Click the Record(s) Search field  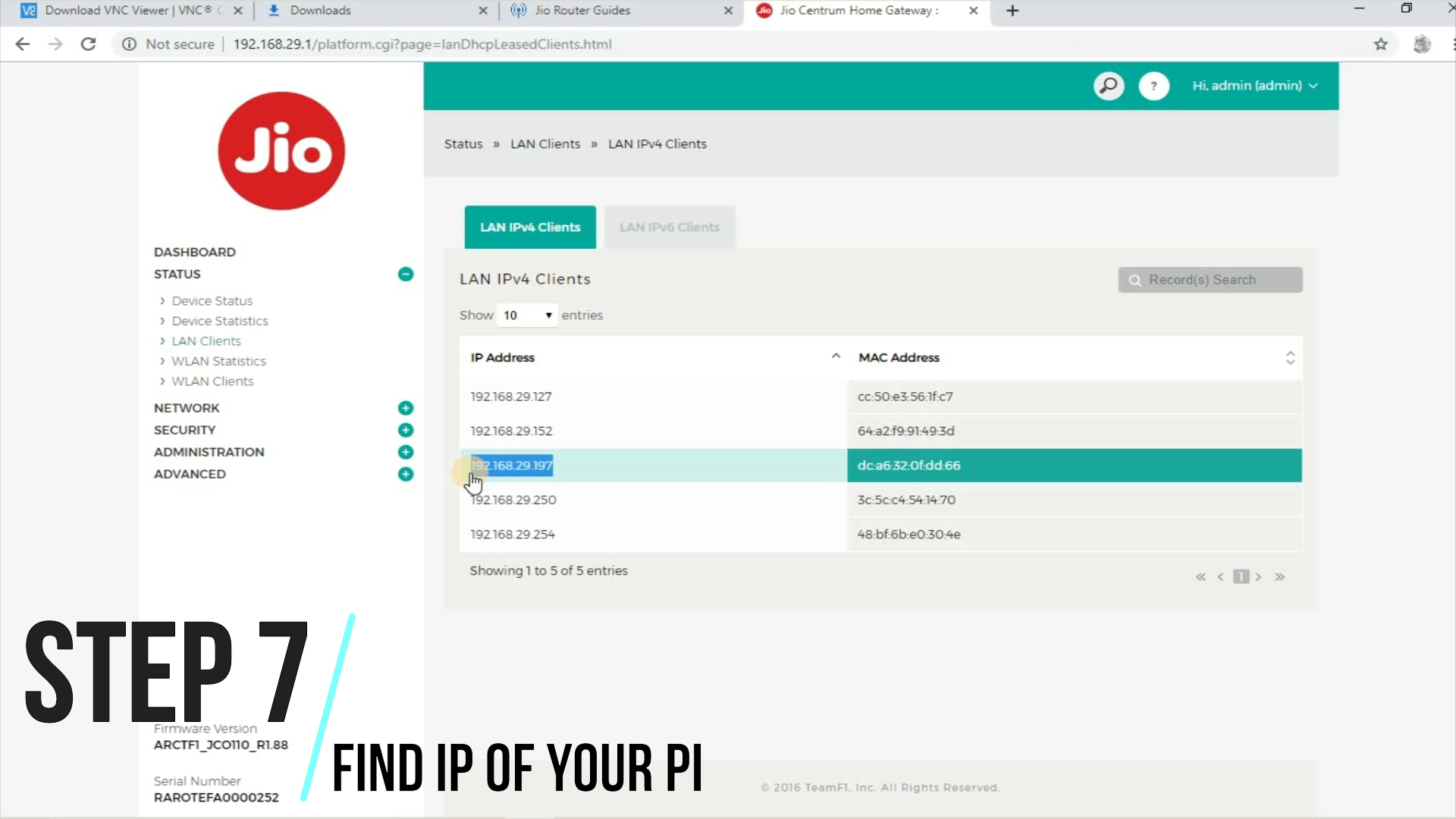click(1210, 280)
